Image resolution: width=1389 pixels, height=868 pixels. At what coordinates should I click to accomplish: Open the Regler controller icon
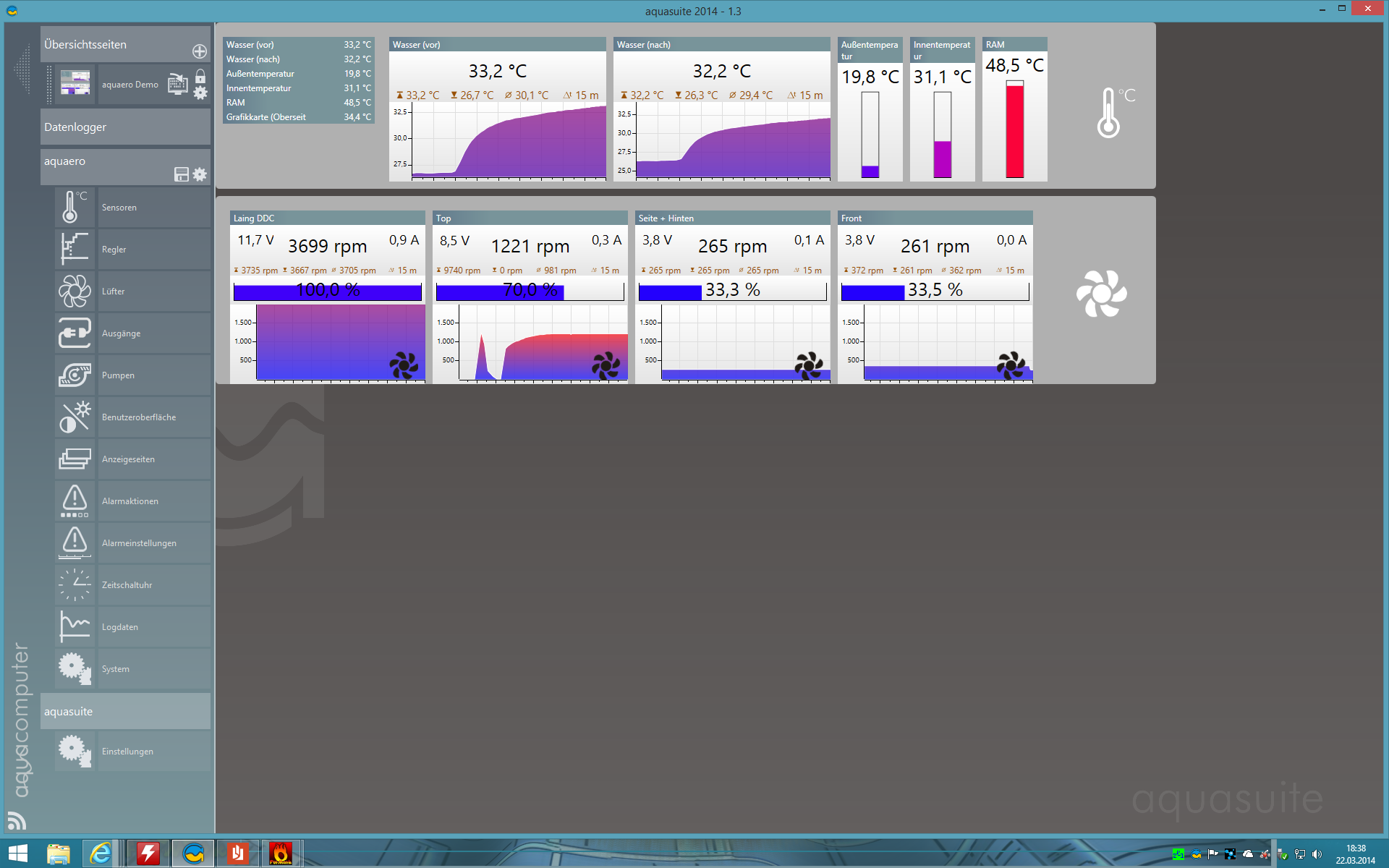pos(75,250)
